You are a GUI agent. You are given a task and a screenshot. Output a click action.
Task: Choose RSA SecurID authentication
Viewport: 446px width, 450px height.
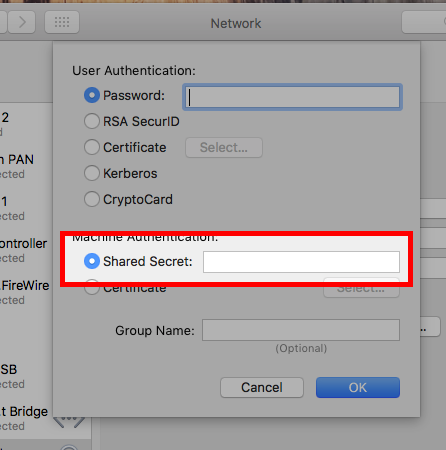(92, 121)
